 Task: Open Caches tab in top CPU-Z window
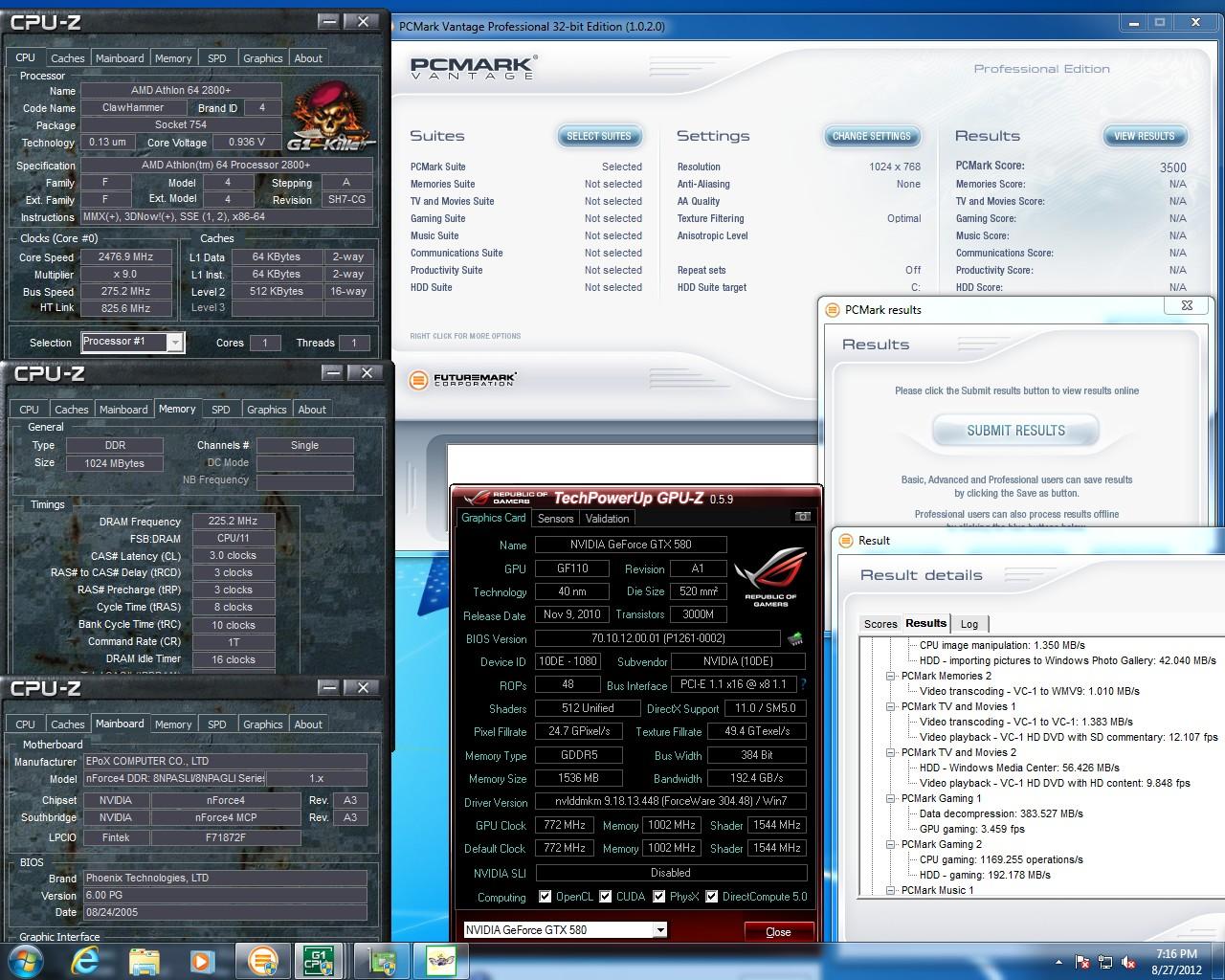point(67,58)
